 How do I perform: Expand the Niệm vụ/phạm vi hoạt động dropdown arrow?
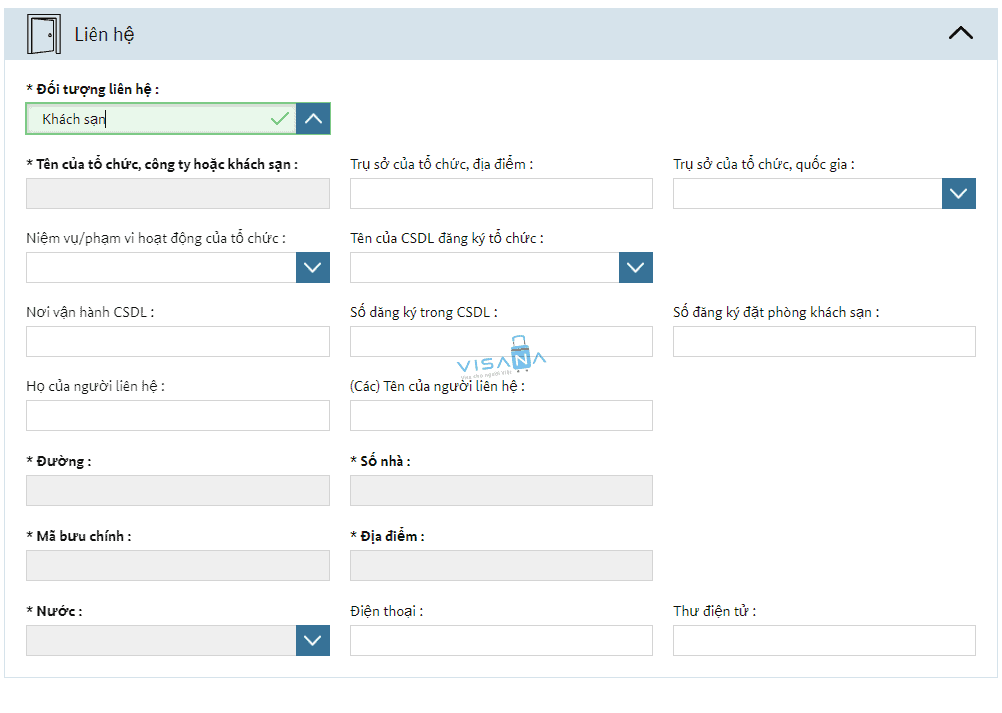coord(312,268)
